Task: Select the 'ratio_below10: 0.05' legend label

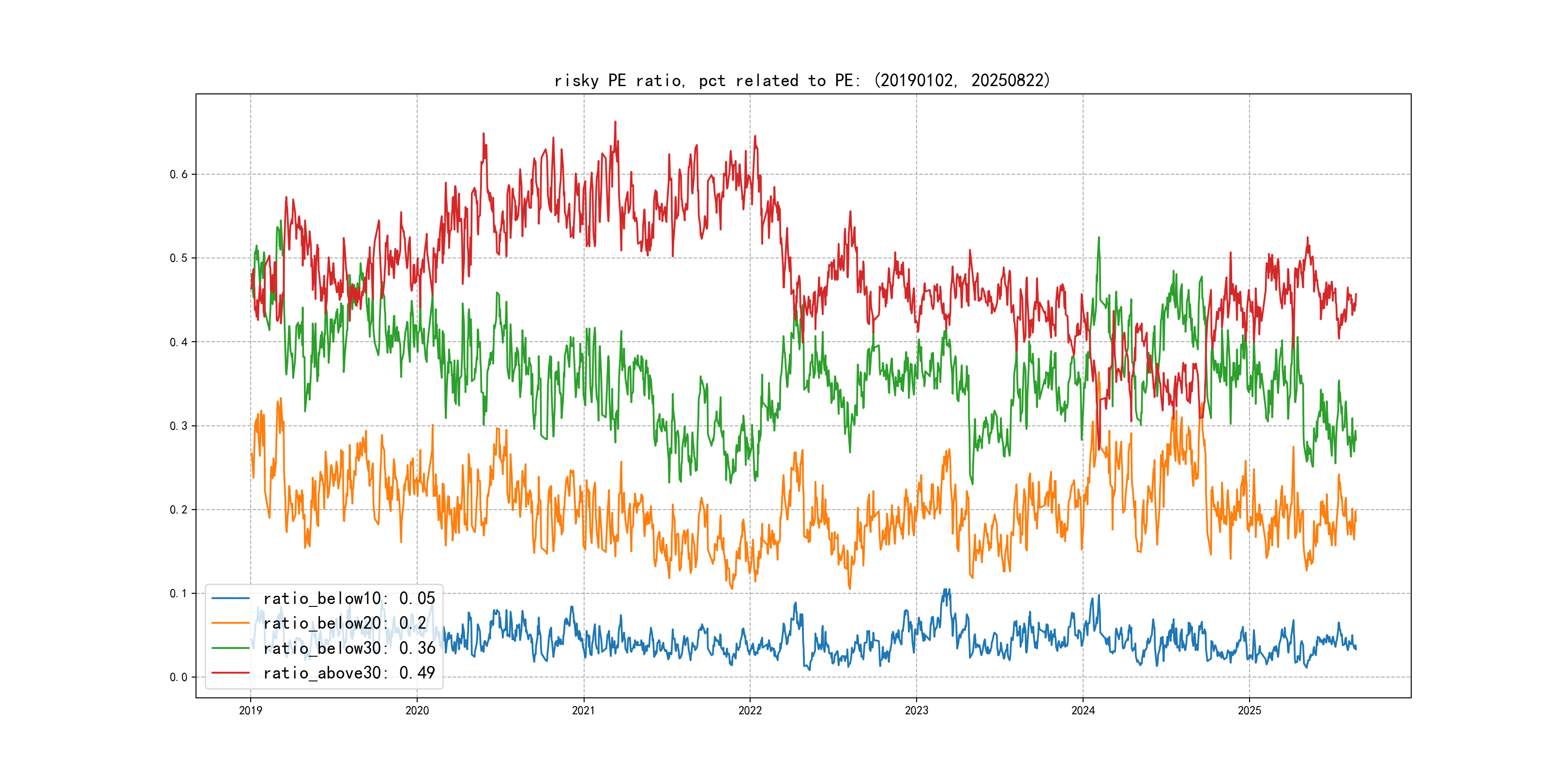Action: pyautogui.click(x=349, y=598)
